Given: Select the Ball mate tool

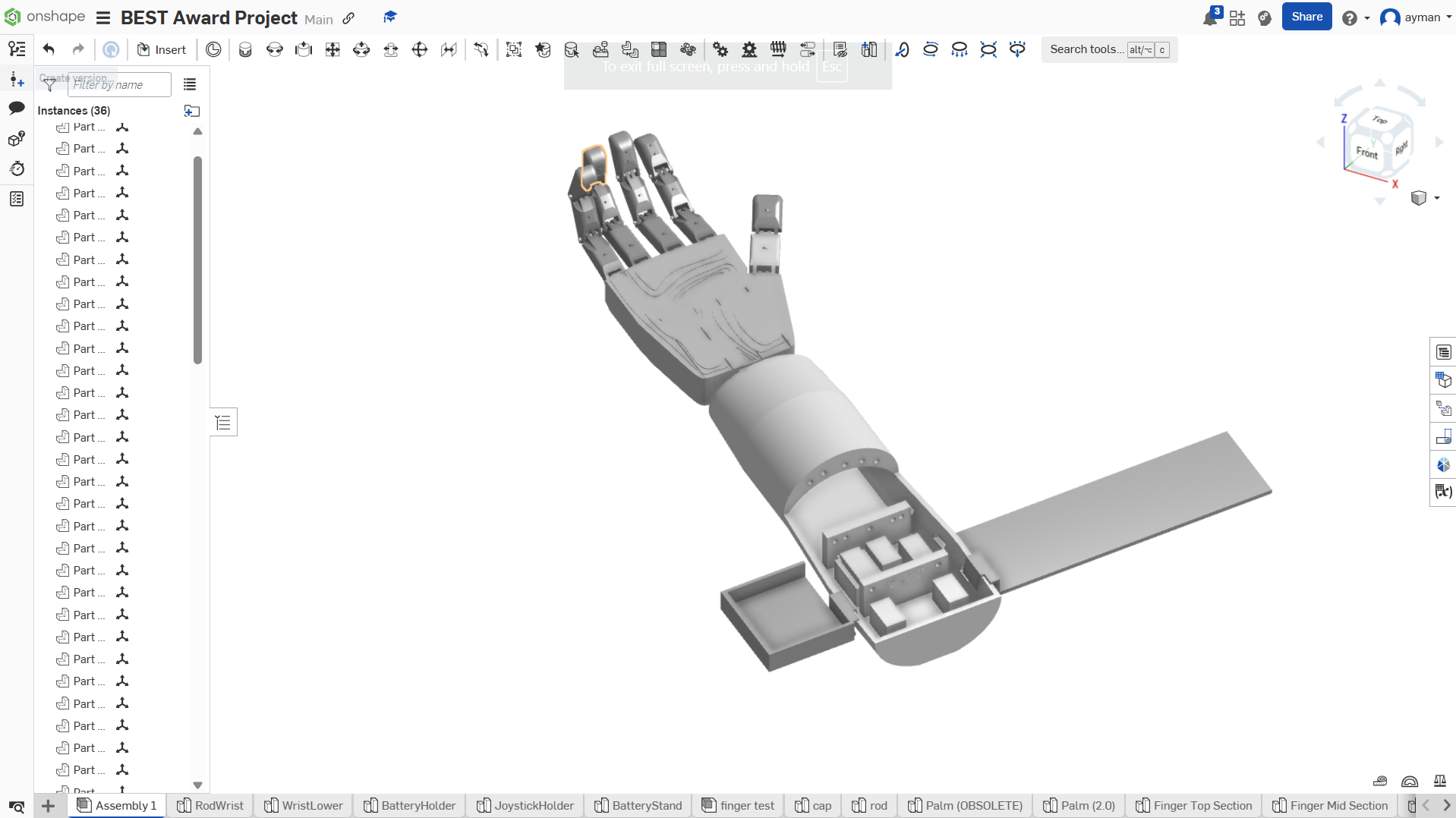Looking at the screenshot, I should point(420,49).
